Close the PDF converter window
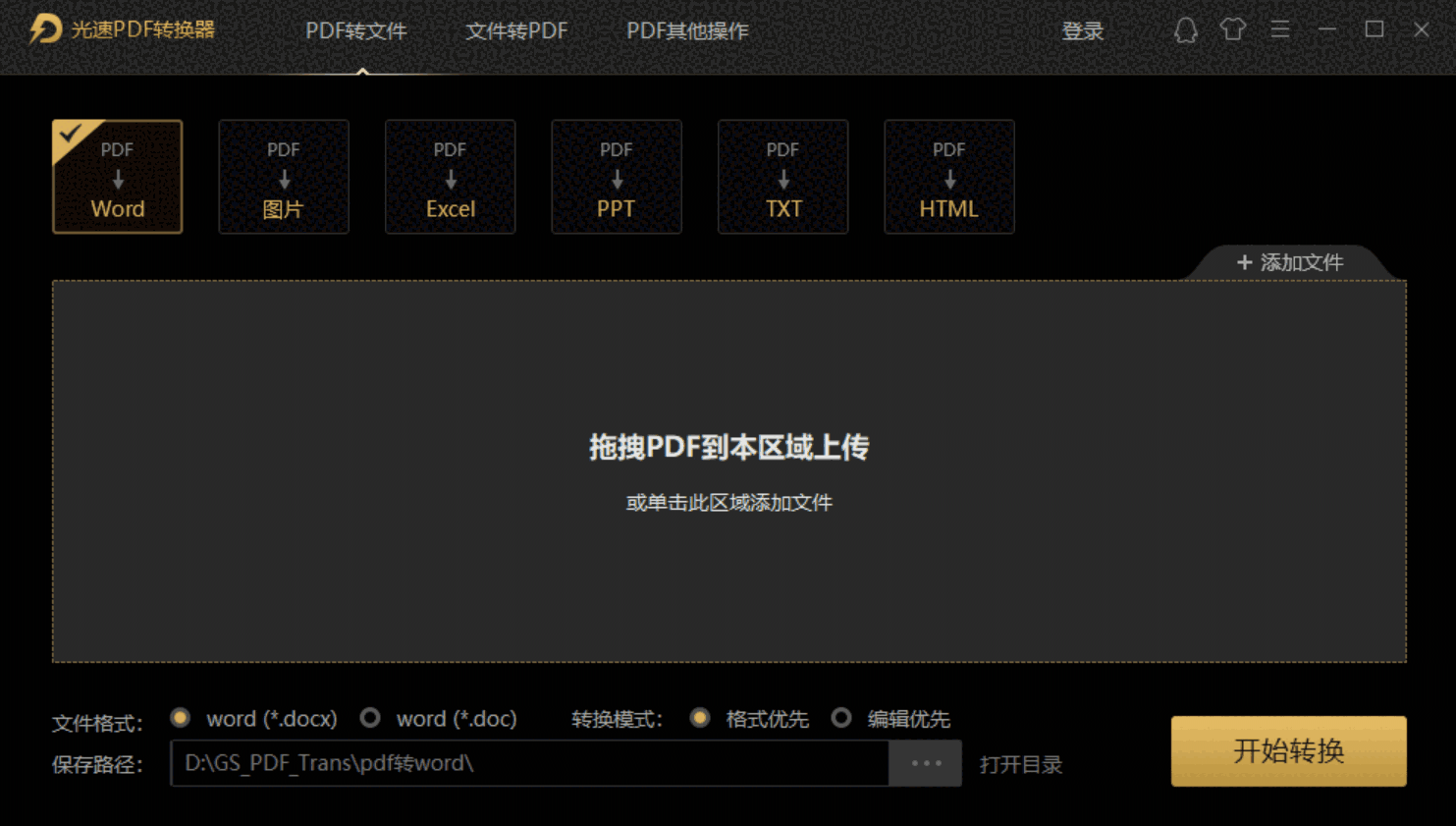1456x826 pixels. tap(1422, 29)
